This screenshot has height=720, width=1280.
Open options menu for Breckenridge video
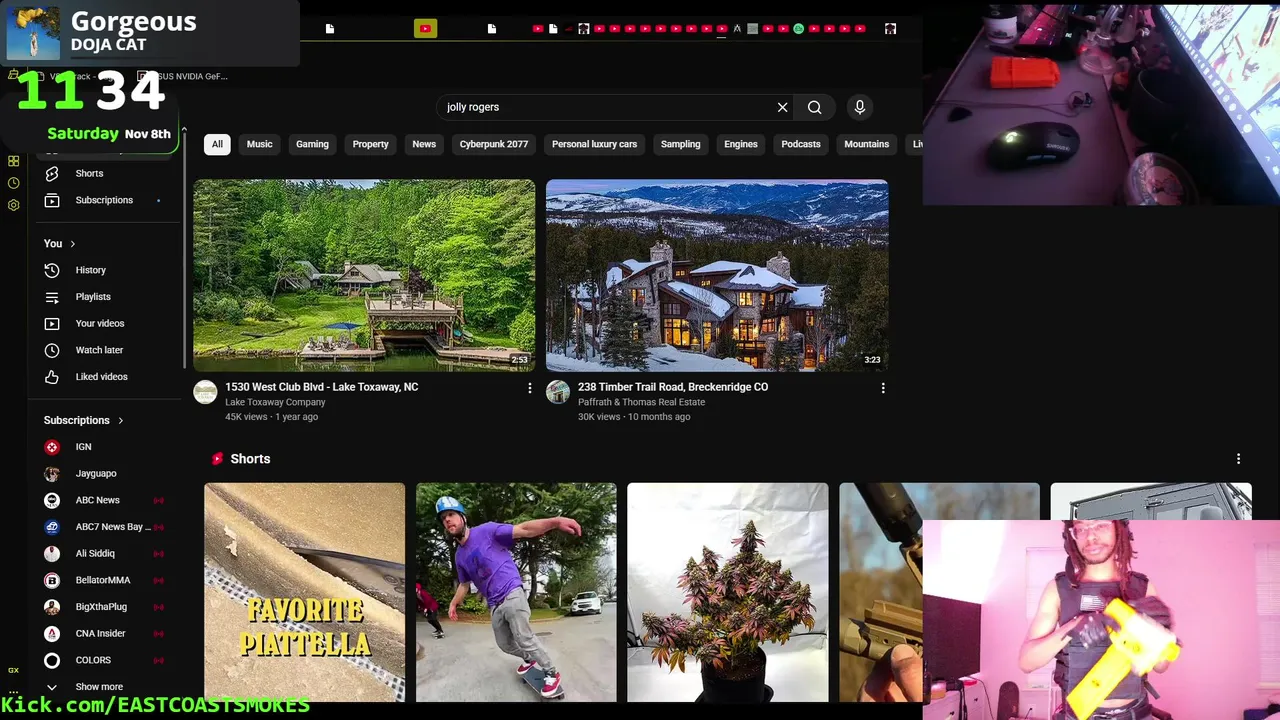pos(883,388)
